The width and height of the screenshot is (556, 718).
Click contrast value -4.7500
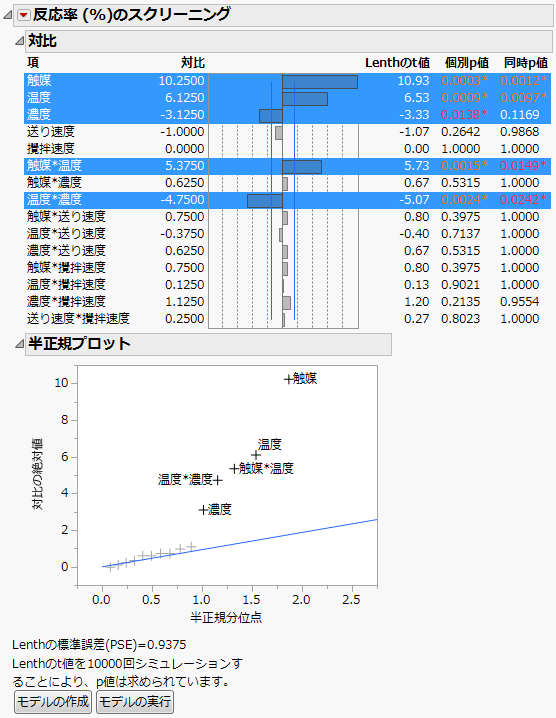(182, 200)
